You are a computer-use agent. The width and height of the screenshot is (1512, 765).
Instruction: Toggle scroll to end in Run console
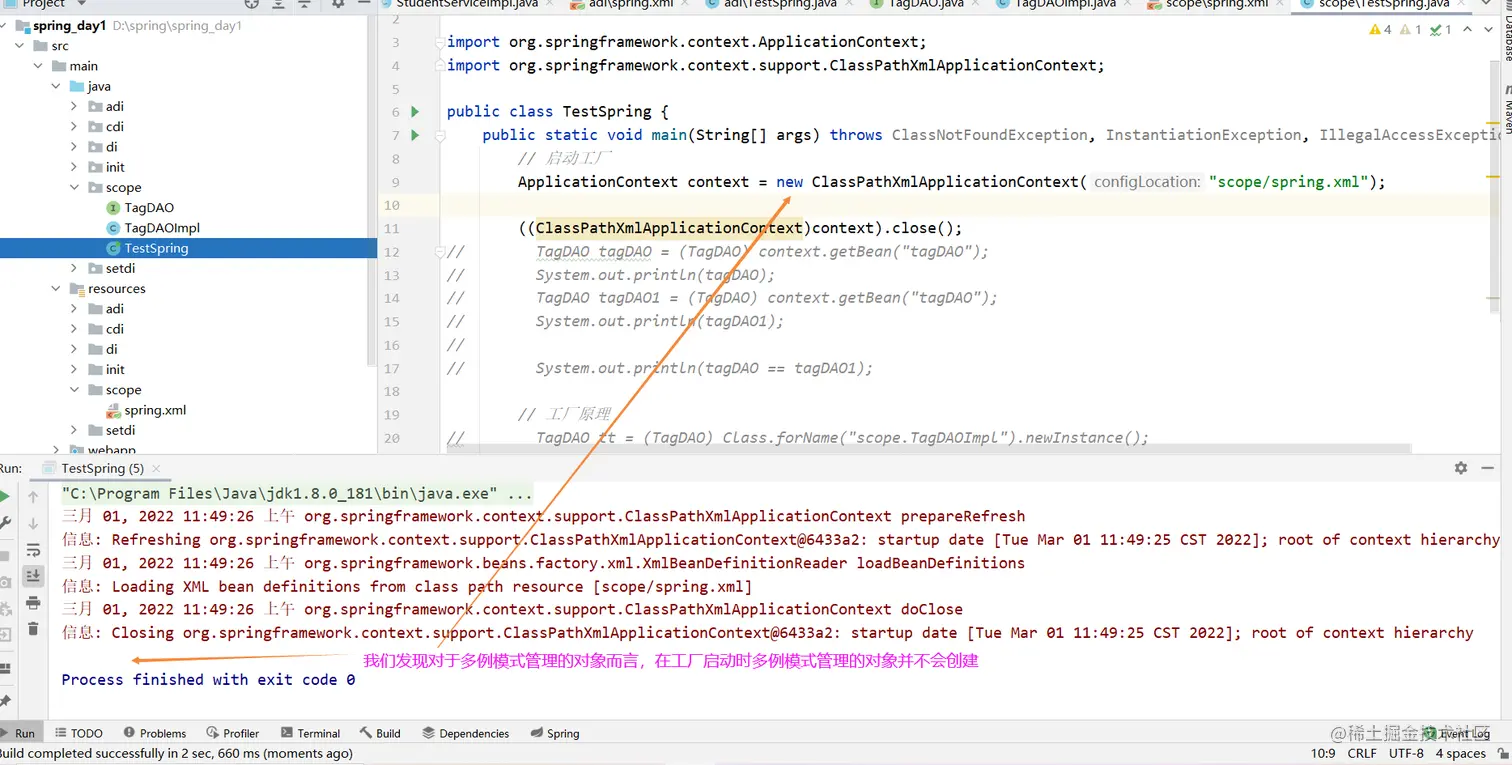tap(33, 576)
